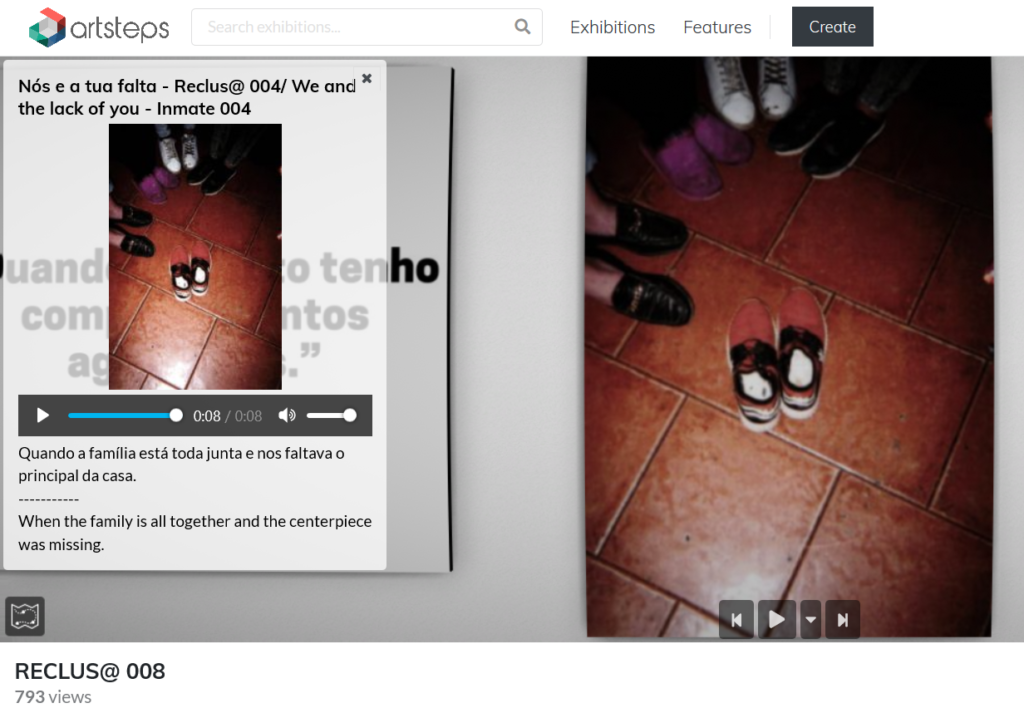Click the Portuguese caption 'Quando a família está toda junta'
Image resolution: width=1024 pixels, height=708 pixels.
coord(130,453)
